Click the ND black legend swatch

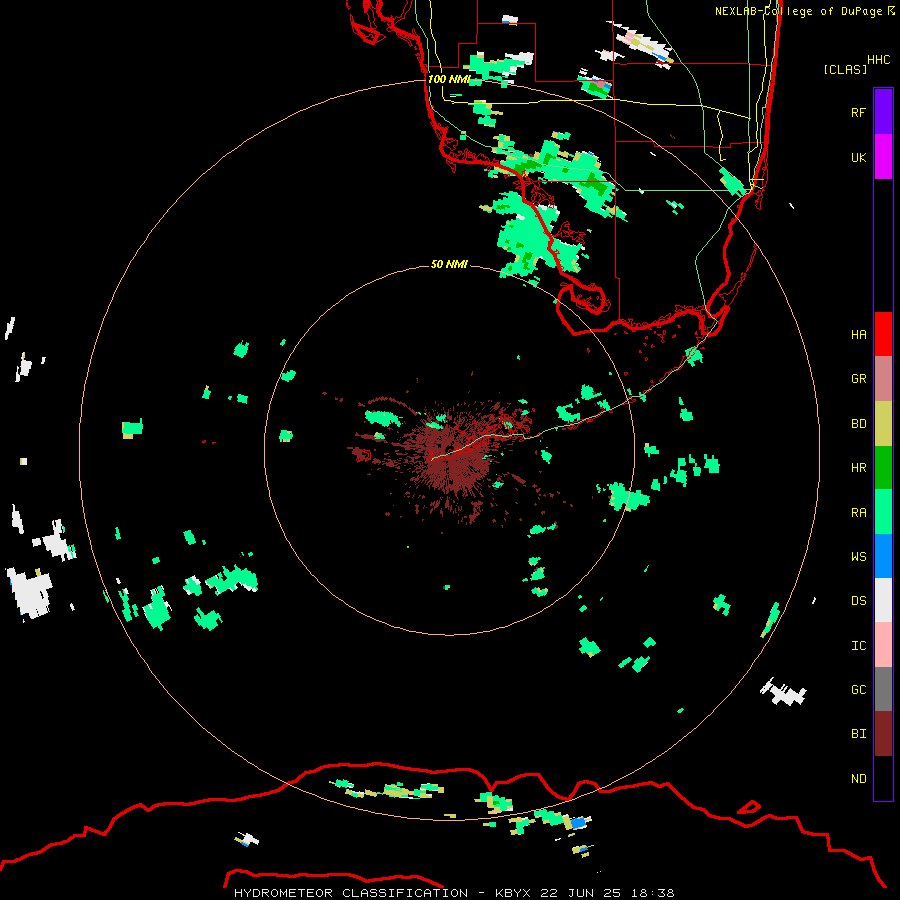pos(883,778)
